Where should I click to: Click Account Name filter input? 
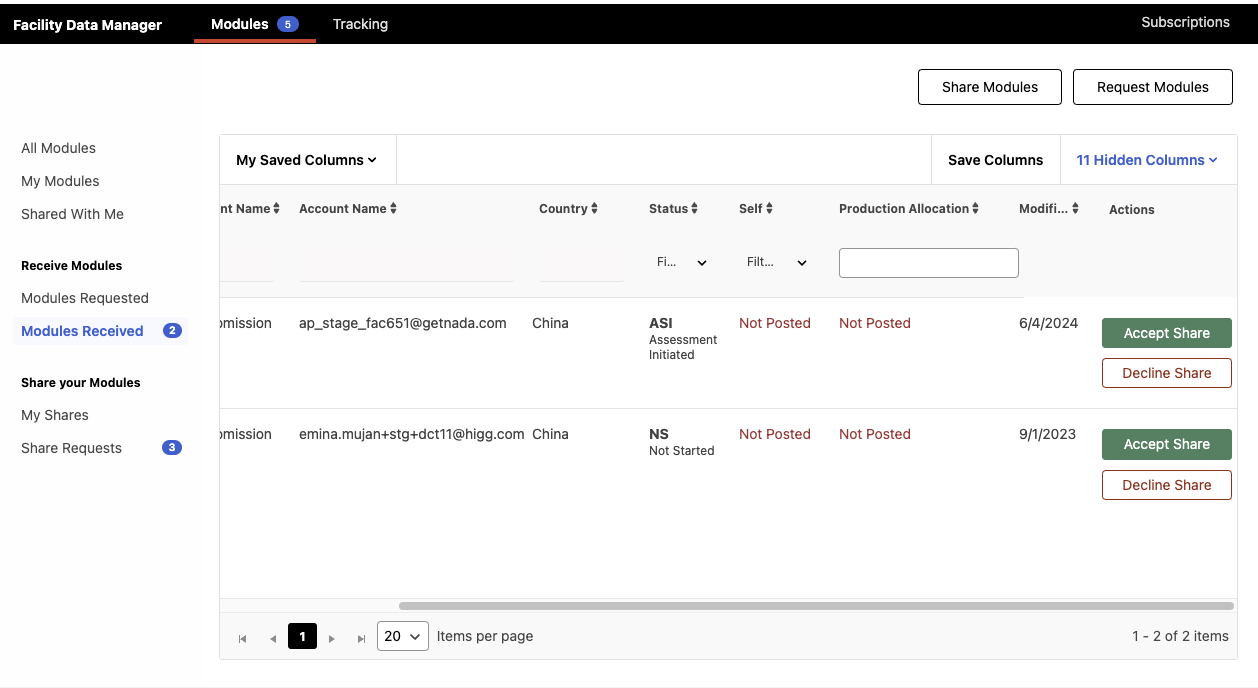407,265
